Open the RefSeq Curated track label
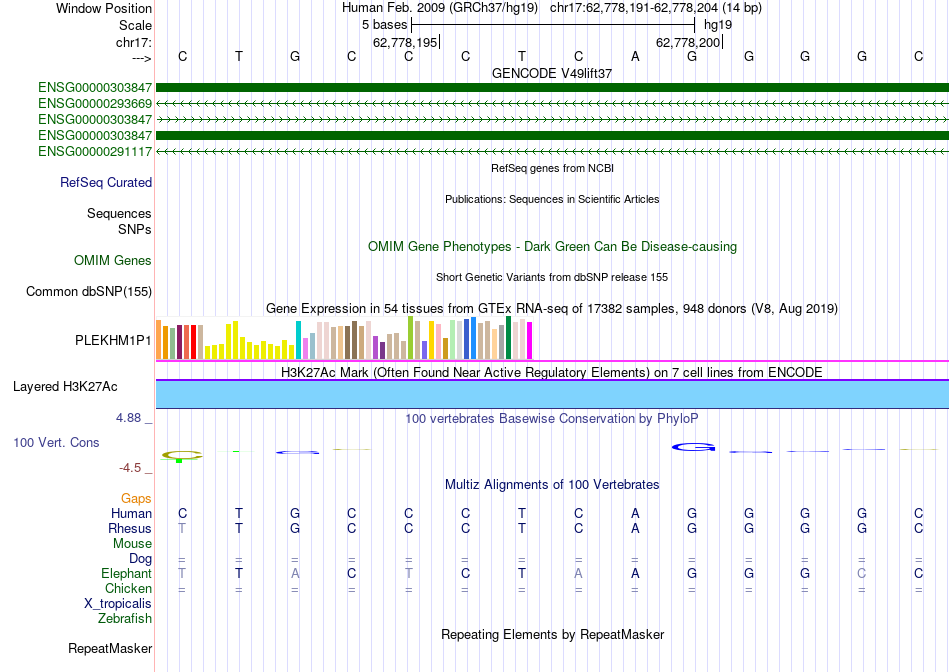 point(105,182)
